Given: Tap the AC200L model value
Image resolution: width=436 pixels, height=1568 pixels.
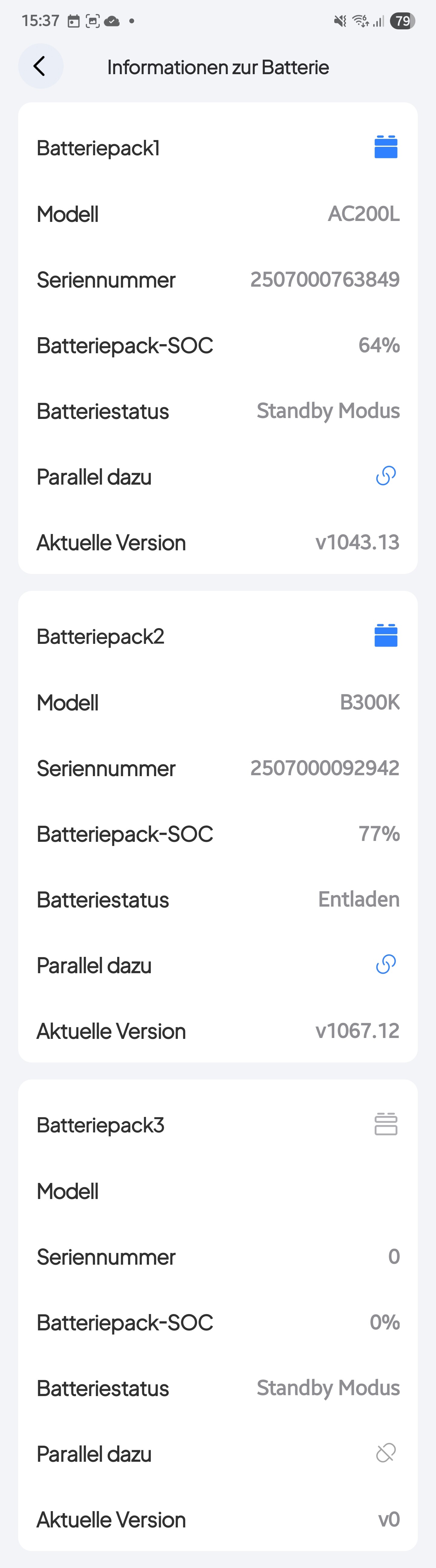Looking at the screenshot, I should [x=364, y=214].
